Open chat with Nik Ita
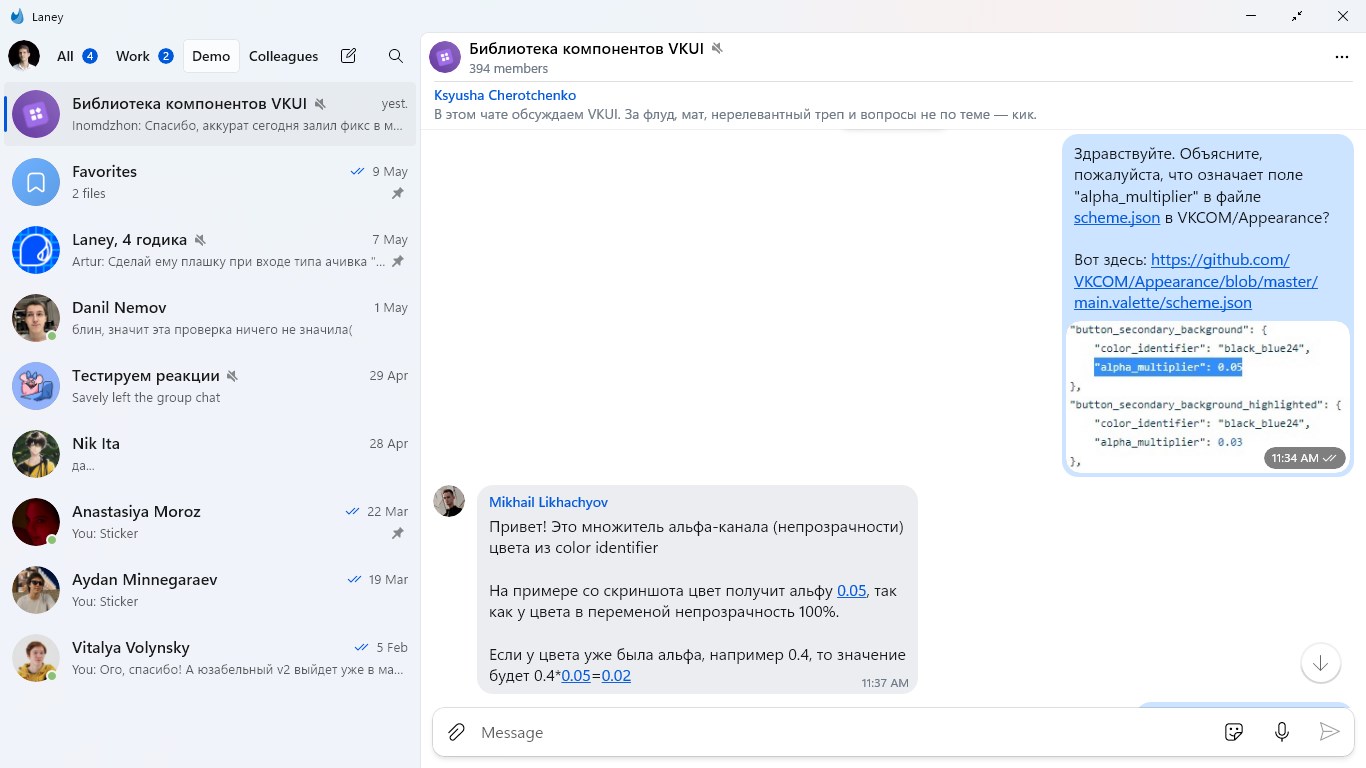The width and height of the screenshot is (1366, 768). [210, 454]
